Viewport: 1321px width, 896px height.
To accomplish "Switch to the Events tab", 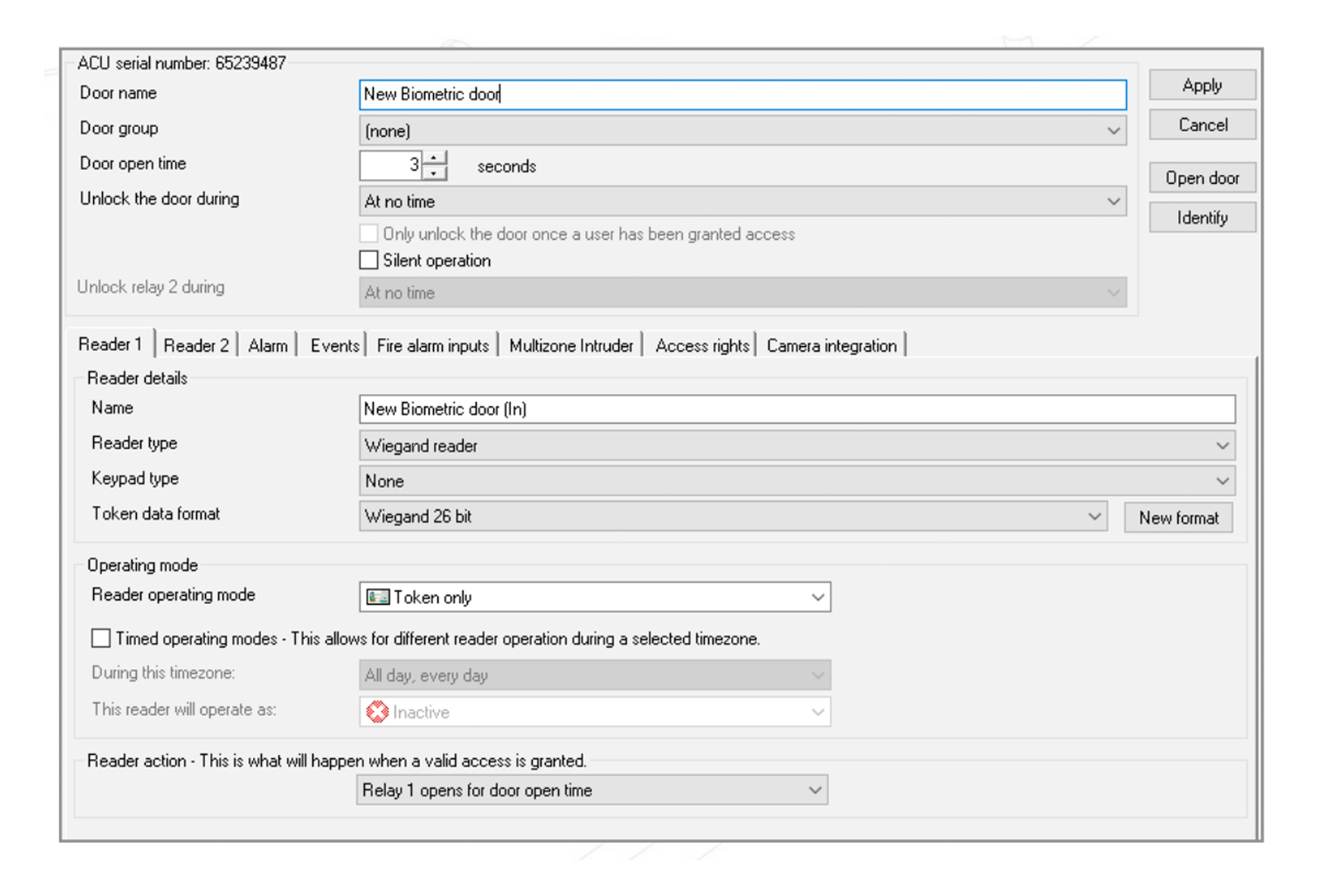I will click(334, 345).
